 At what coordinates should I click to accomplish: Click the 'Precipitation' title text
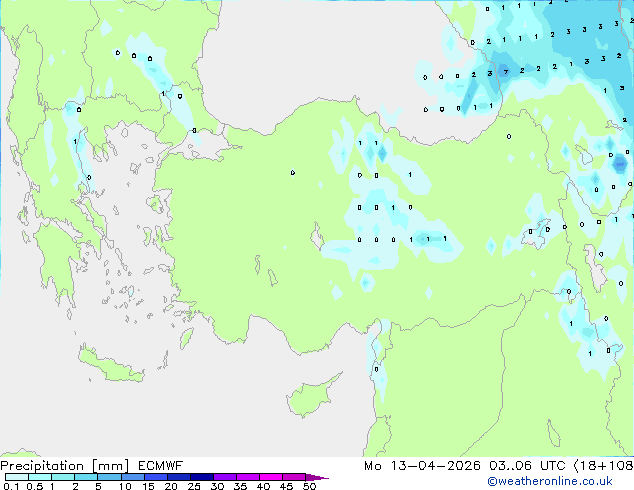42,466
